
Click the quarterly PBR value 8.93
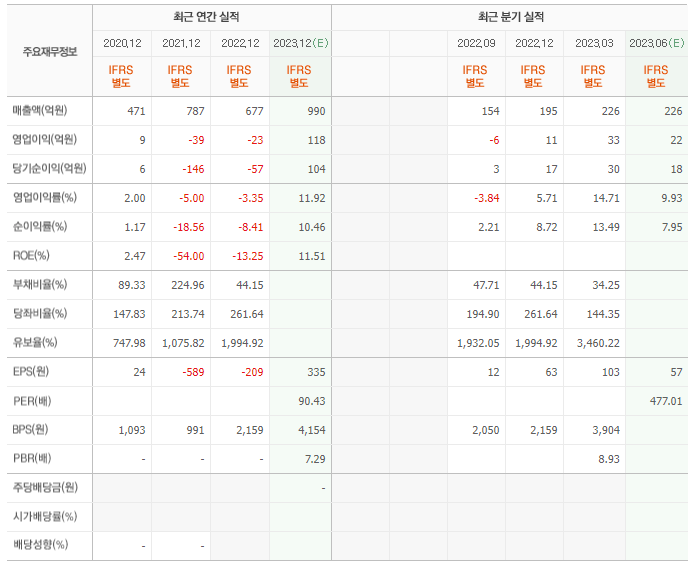pyautogui.click(x=609, y=460)
